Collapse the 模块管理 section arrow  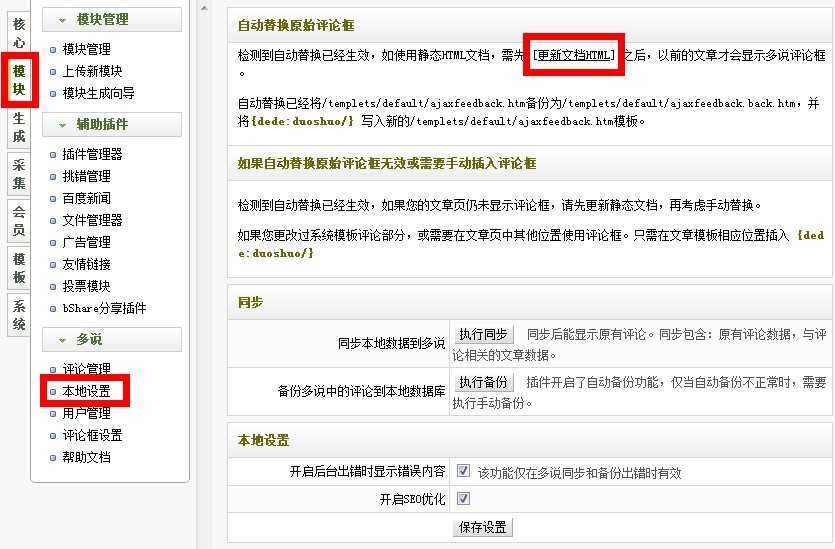click(x=62, y=20)
